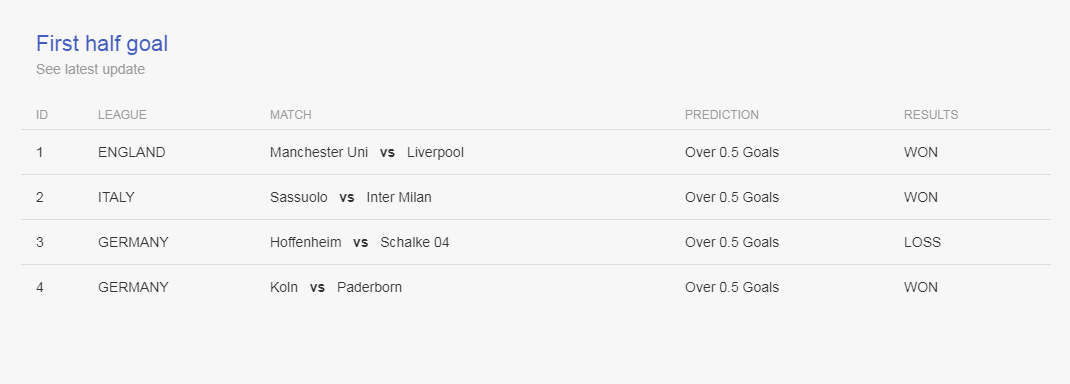This screenshot has width=1070, height=384.
Task: Click Liverpool team name
Action: tap(435, 152)
